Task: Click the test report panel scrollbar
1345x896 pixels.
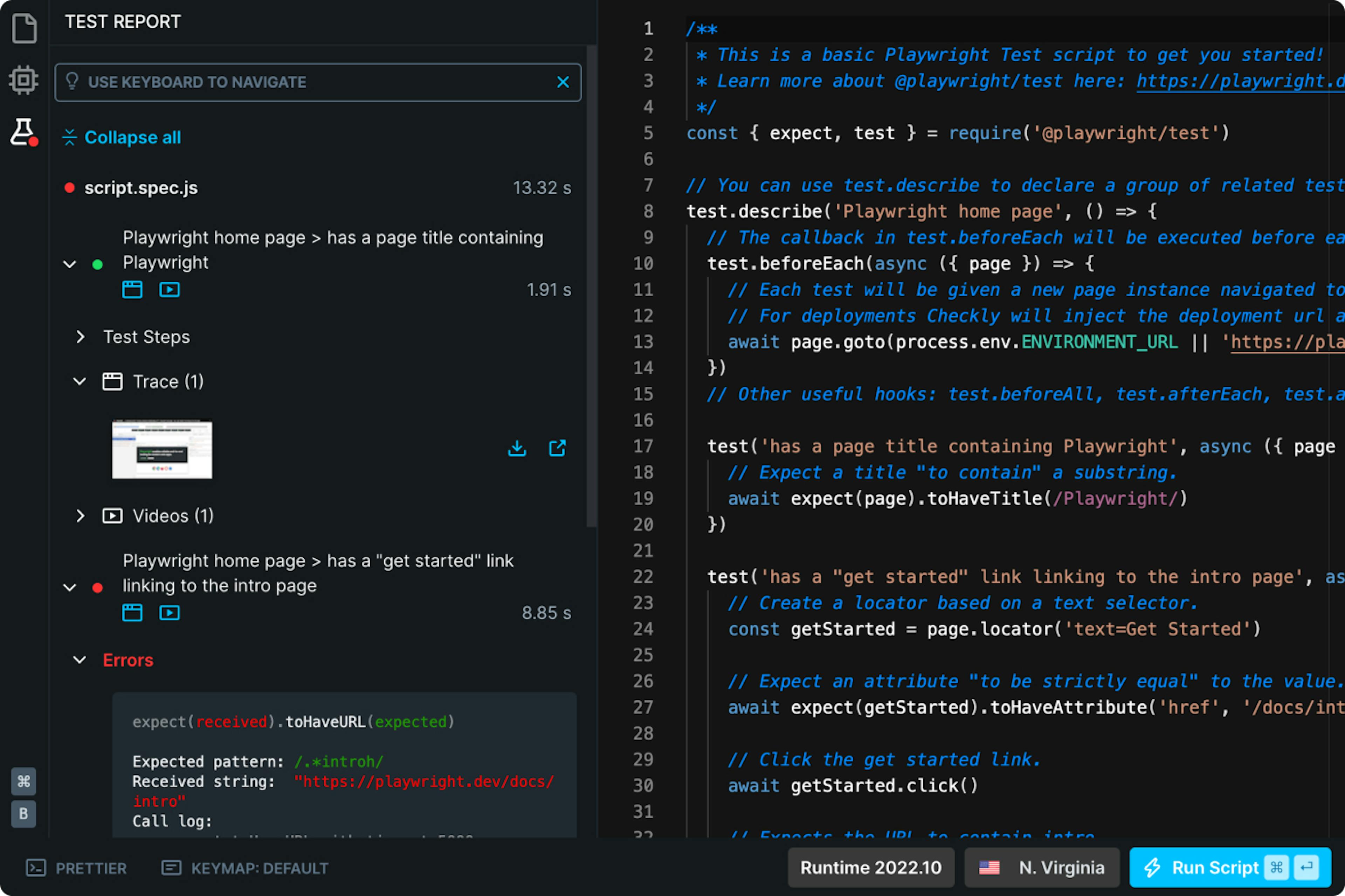Action: (x=591, y=286)
